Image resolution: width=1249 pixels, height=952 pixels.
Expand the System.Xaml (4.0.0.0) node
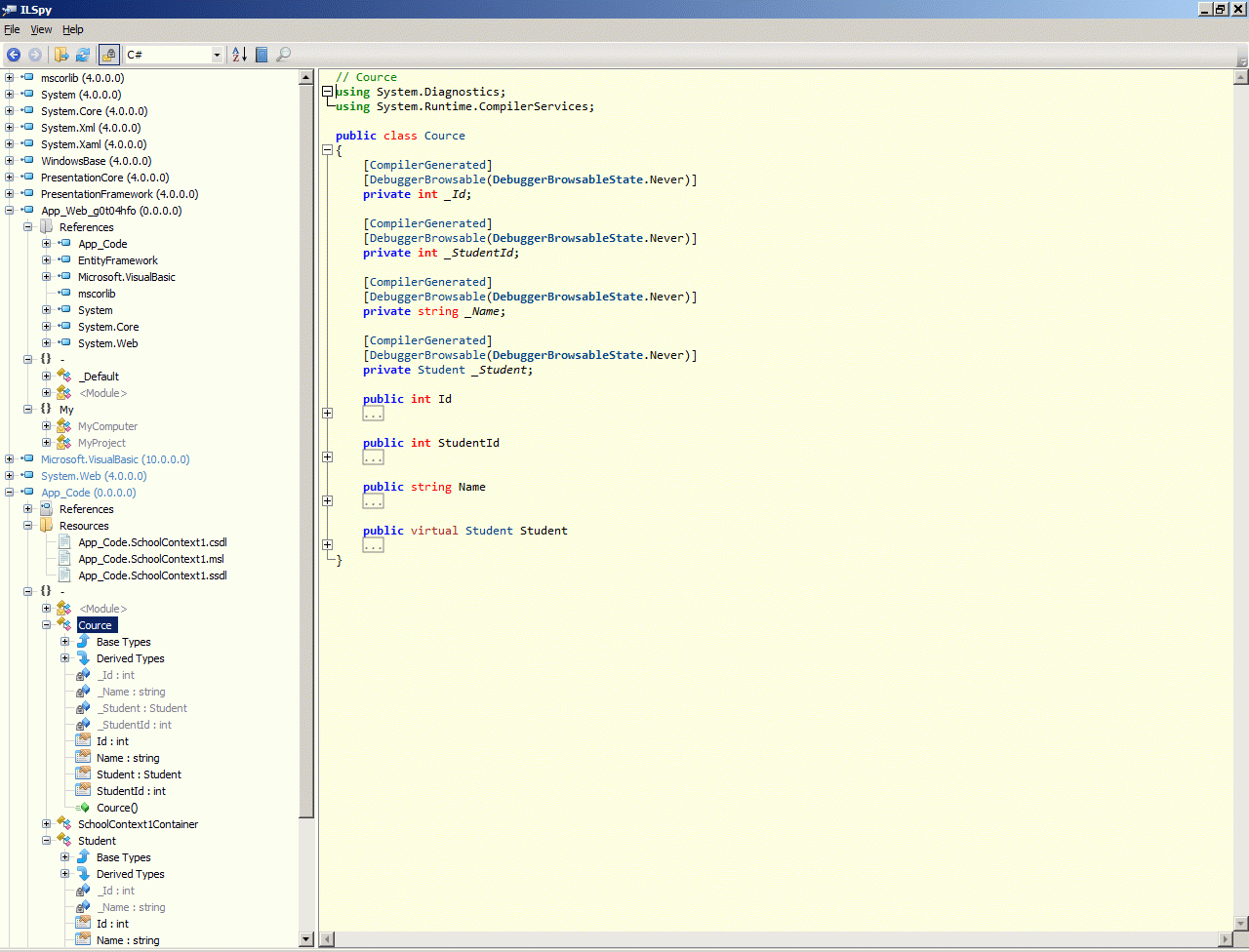[x=10, y=144]
